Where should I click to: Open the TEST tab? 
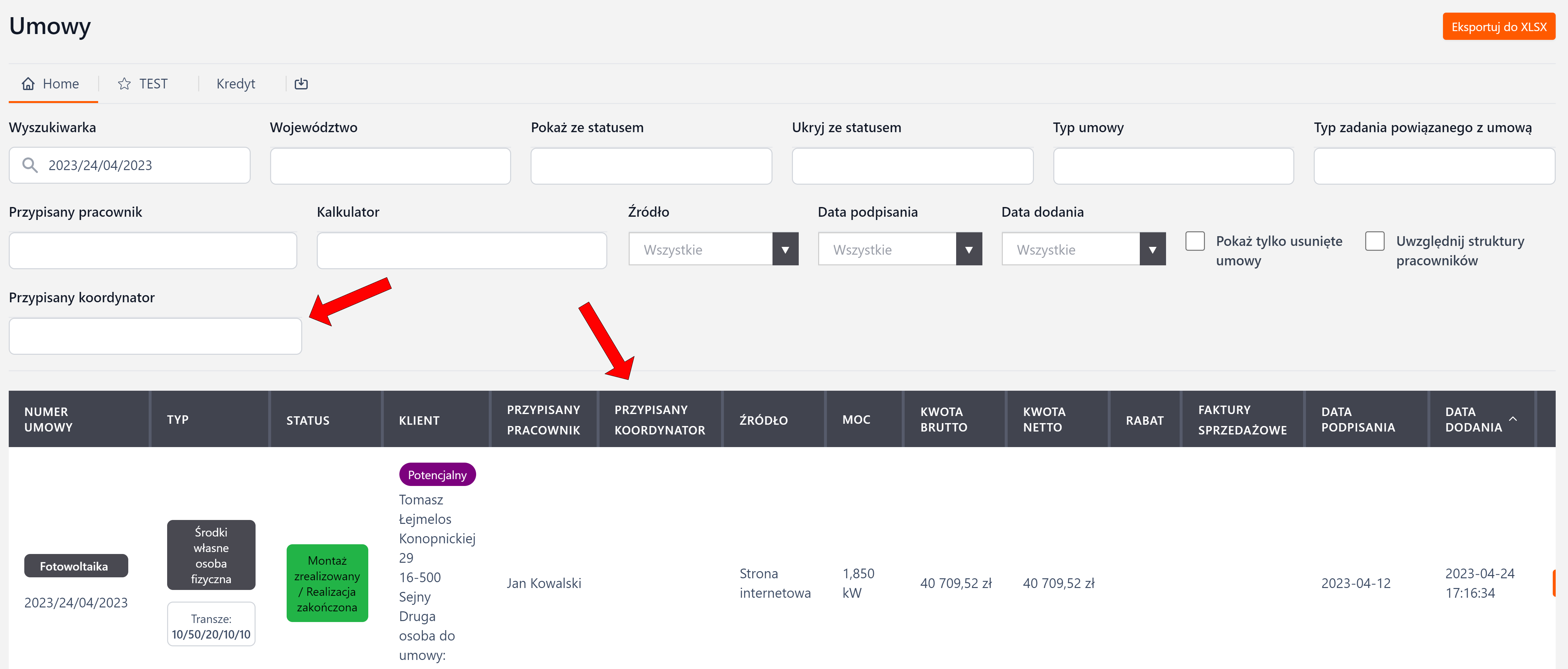[153, 84]
